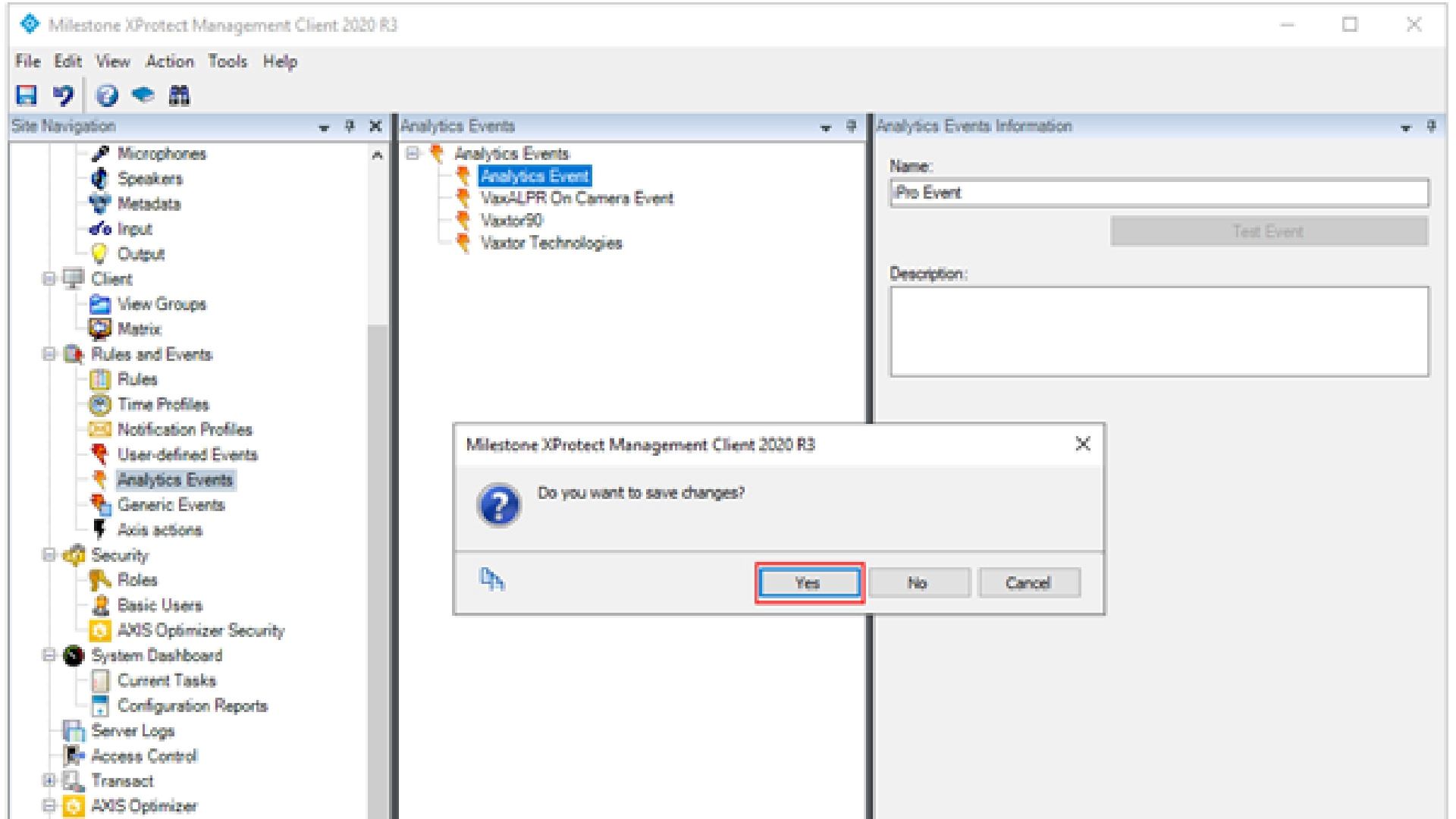Screen dimensions: 1456x819
Task: Click Yes to save changes
Action: [x=809, y=583]
